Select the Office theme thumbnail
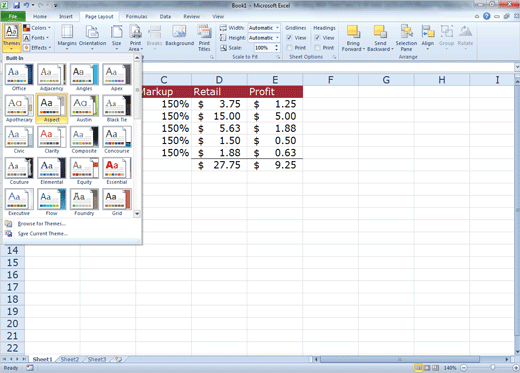This screenshot has width=520, height=373. 19,77
